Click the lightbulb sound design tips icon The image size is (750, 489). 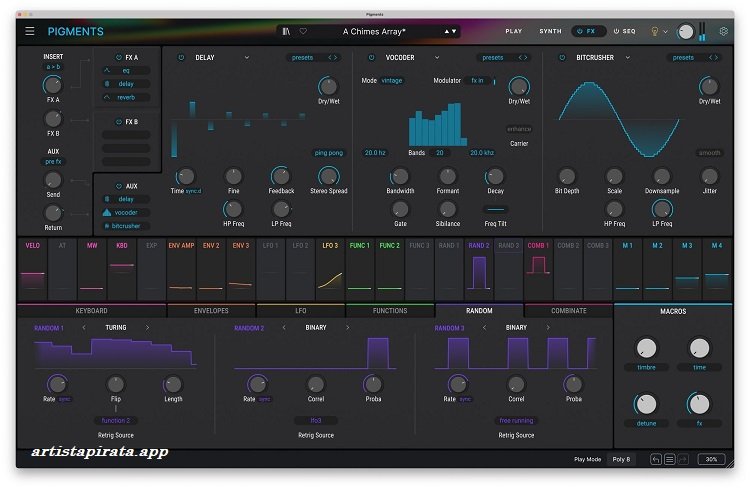pos(654,32)
